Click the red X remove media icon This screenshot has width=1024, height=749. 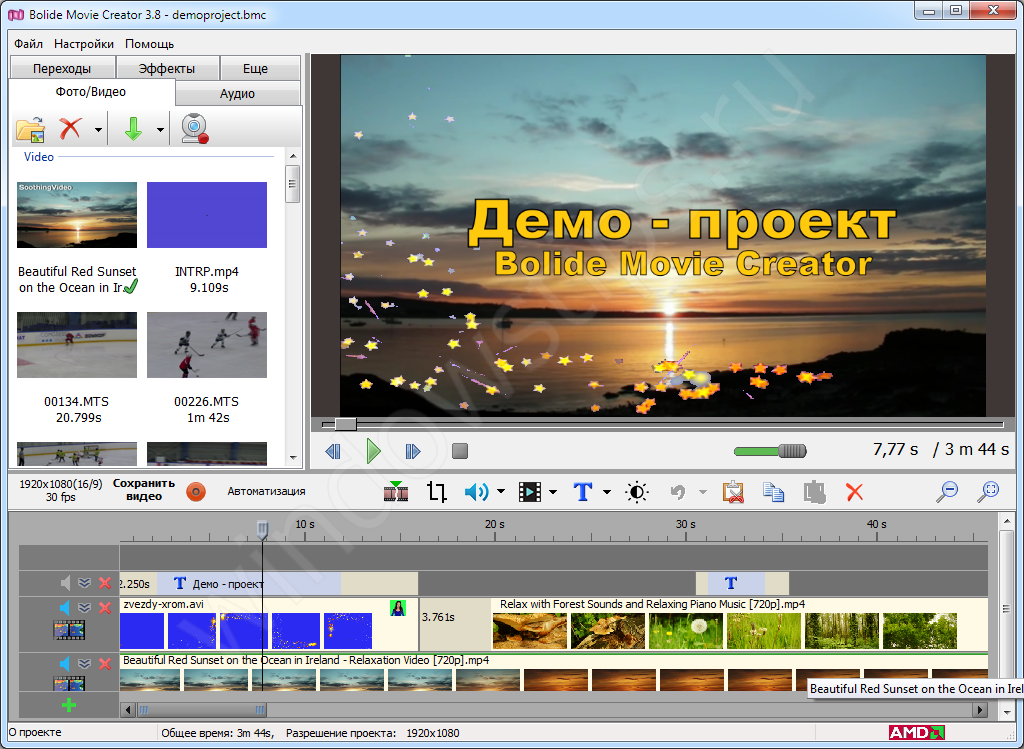pos(70,129)
